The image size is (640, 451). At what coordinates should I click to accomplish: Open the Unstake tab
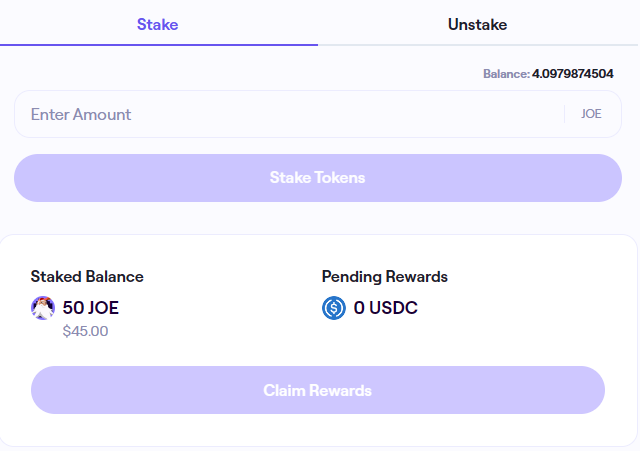coord(478,24)
